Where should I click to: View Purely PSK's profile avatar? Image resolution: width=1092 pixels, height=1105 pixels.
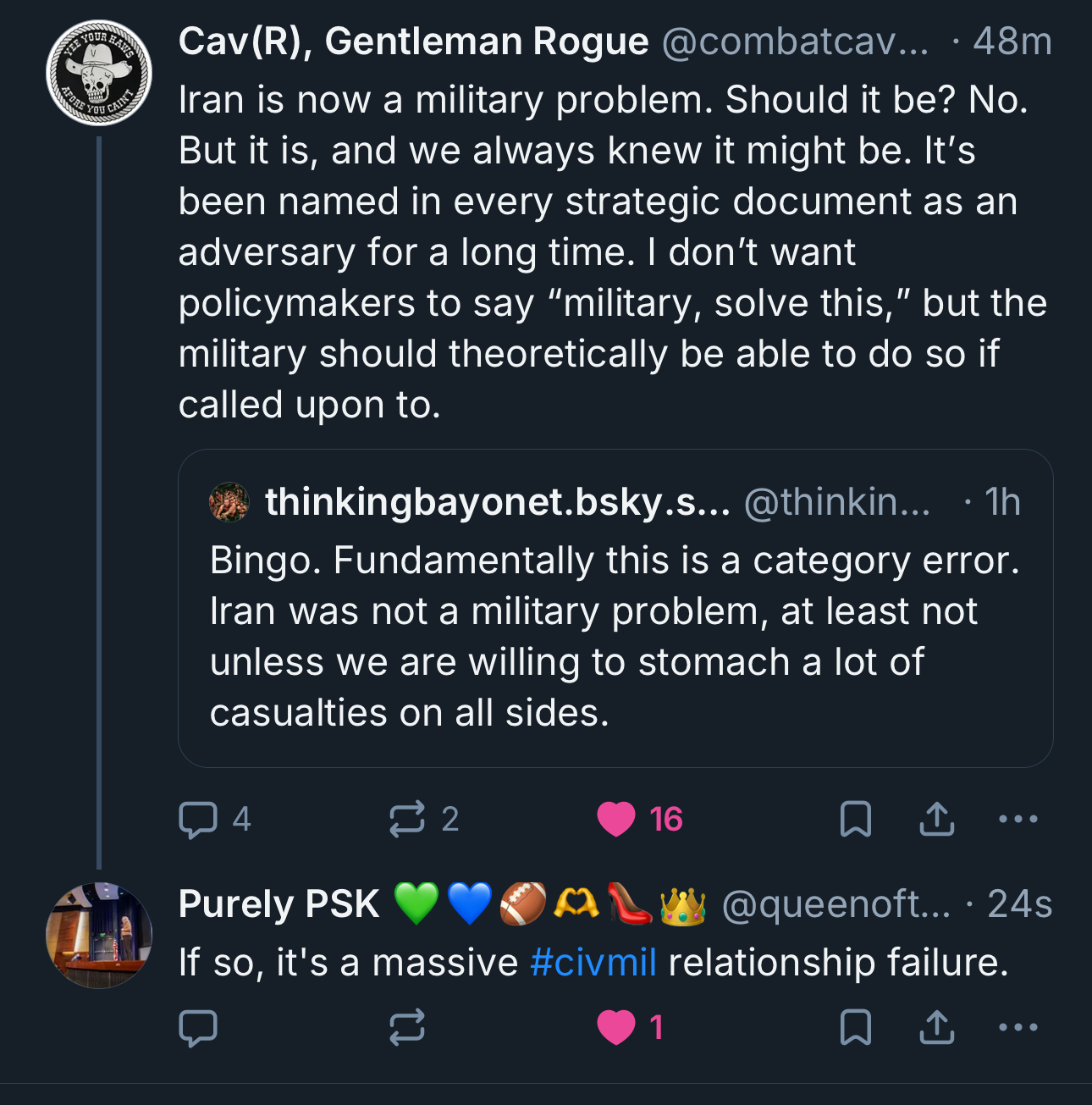tap(99, 935)
